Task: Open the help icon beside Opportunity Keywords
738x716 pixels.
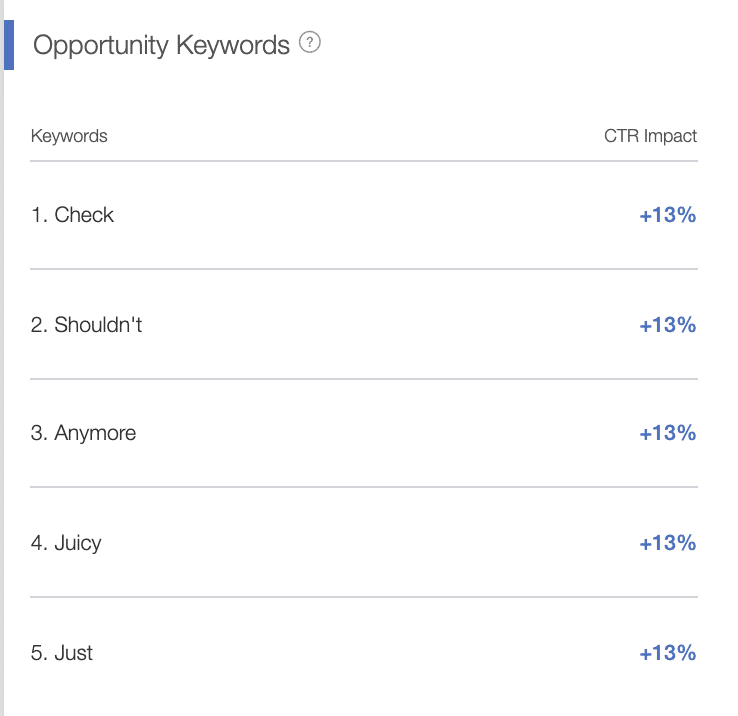Action: click(310, 42)
